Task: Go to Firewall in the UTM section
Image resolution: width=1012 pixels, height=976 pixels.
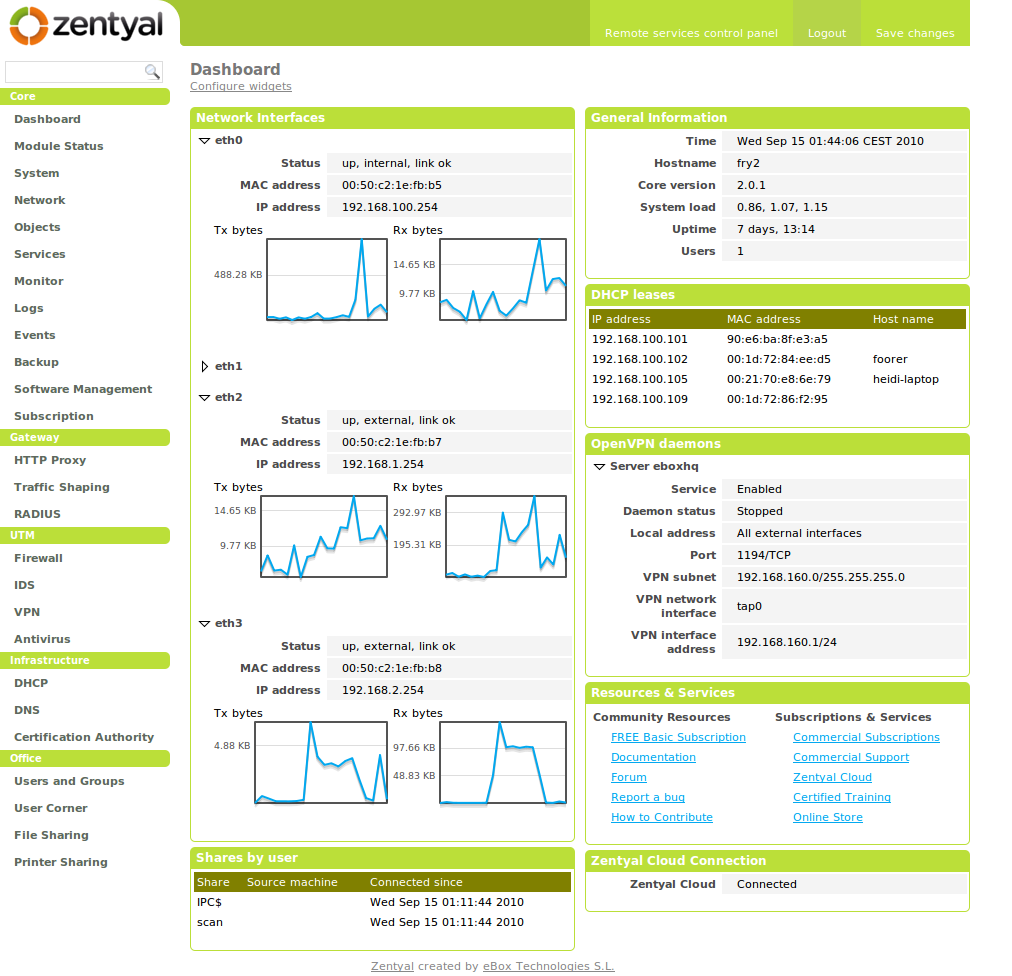Action: coord(38,558)
